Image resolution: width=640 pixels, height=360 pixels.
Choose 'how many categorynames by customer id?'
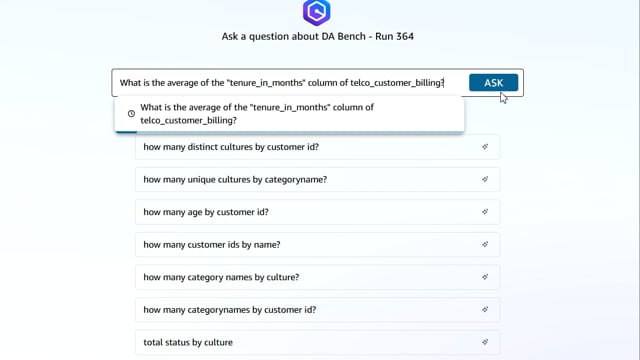pyautogui.click(x=317, y=310)
